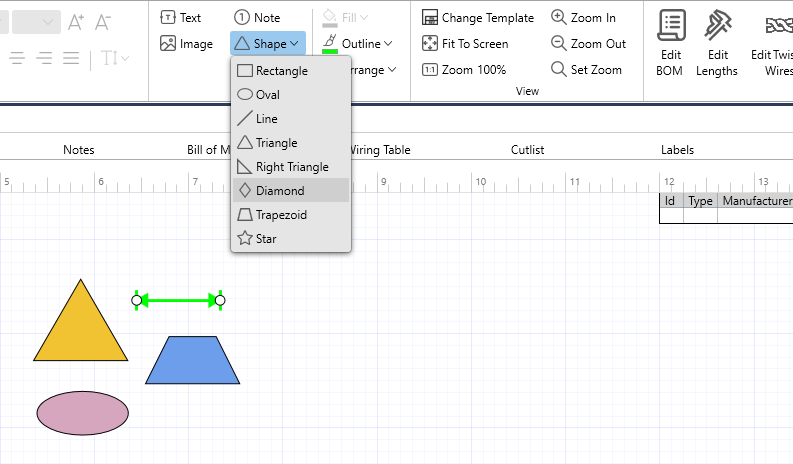The image size is (793, 464).
Task: Open the font size combo box
Action: pos(36,22)
